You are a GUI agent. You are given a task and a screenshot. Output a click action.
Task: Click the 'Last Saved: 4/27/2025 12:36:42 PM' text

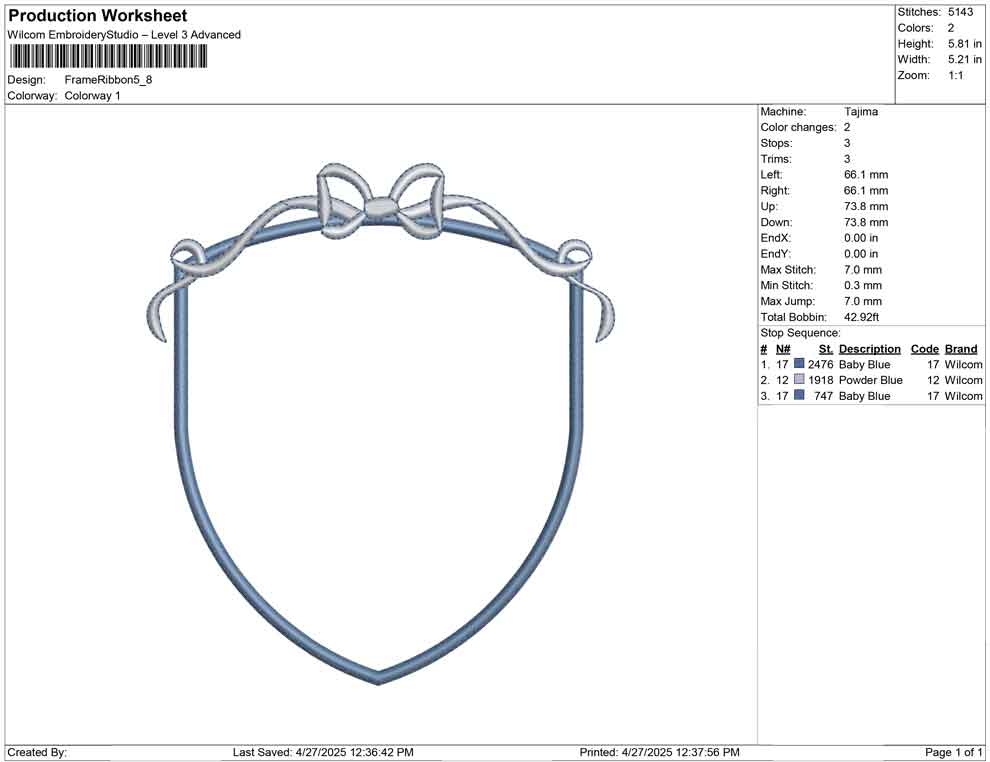tap(323, 752)
